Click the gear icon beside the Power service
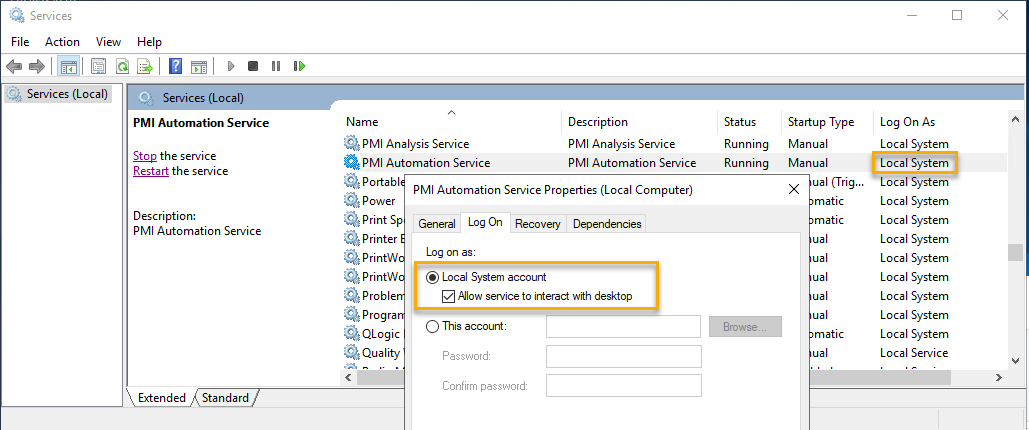This screenshot has width=1029, height=430. coord(352,200)
